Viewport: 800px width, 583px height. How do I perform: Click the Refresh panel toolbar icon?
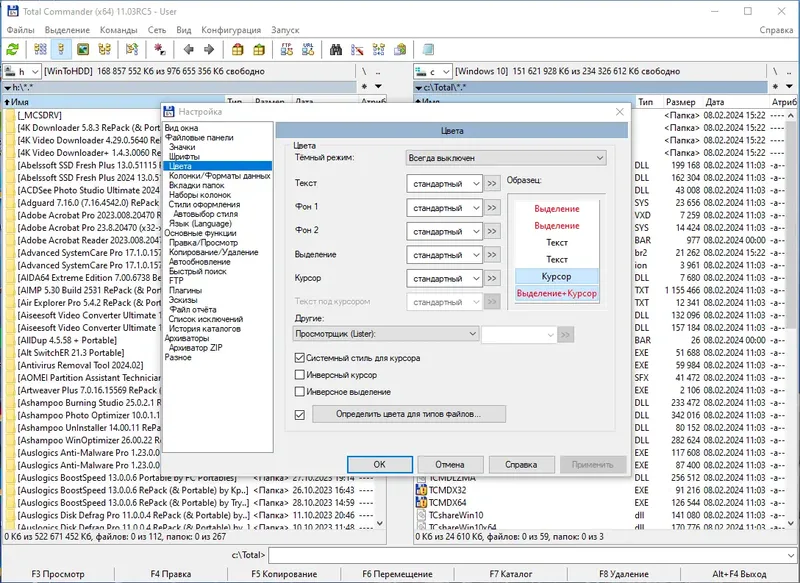pos(13,49)
